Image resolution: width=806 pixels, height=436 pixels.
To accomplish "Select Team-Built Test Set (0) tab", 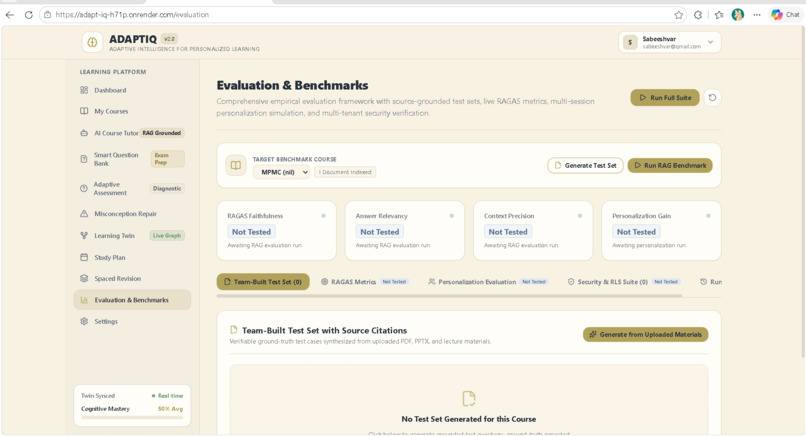I will click(x=263, y=282).
